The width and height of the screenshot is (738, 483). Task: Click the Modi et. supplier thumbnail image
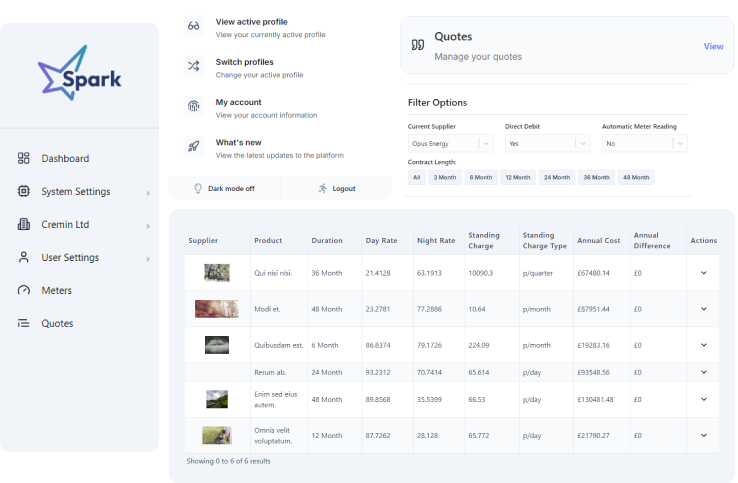tap(217, 309)
